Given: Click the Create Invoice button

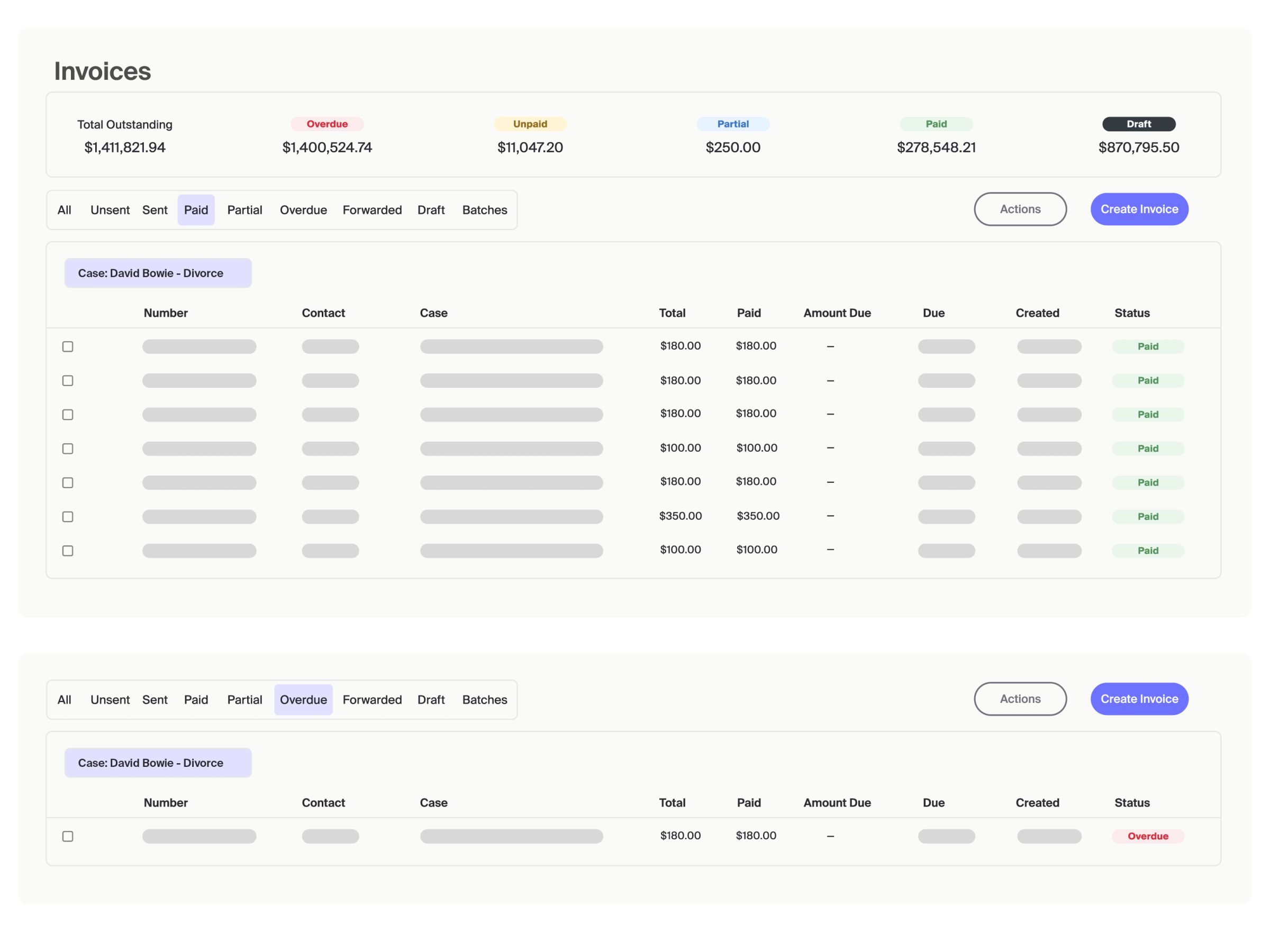Looking at the screenshot, I should [1139, 209].
